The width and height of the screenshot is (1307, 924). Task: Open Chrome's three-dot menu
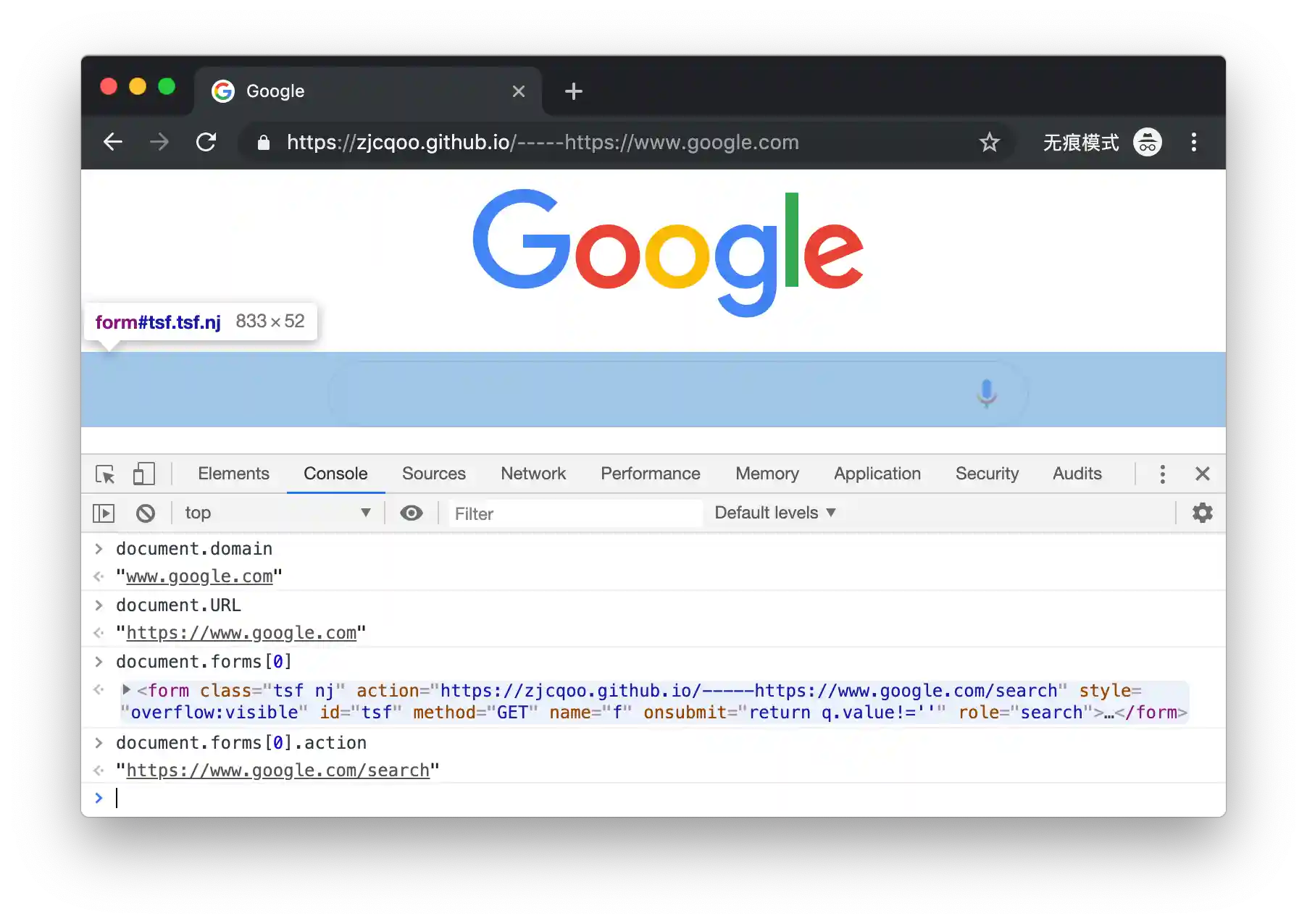[x=1194, y=142]
